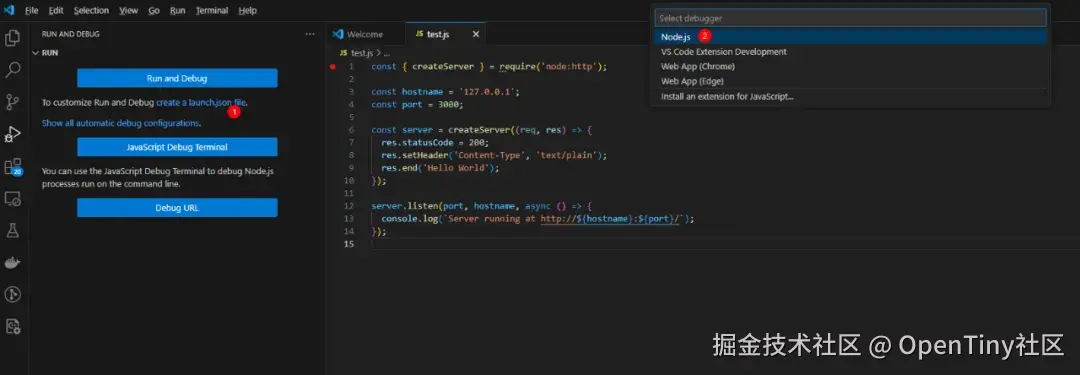Focus the Select debugger input field

pos(850,18)
